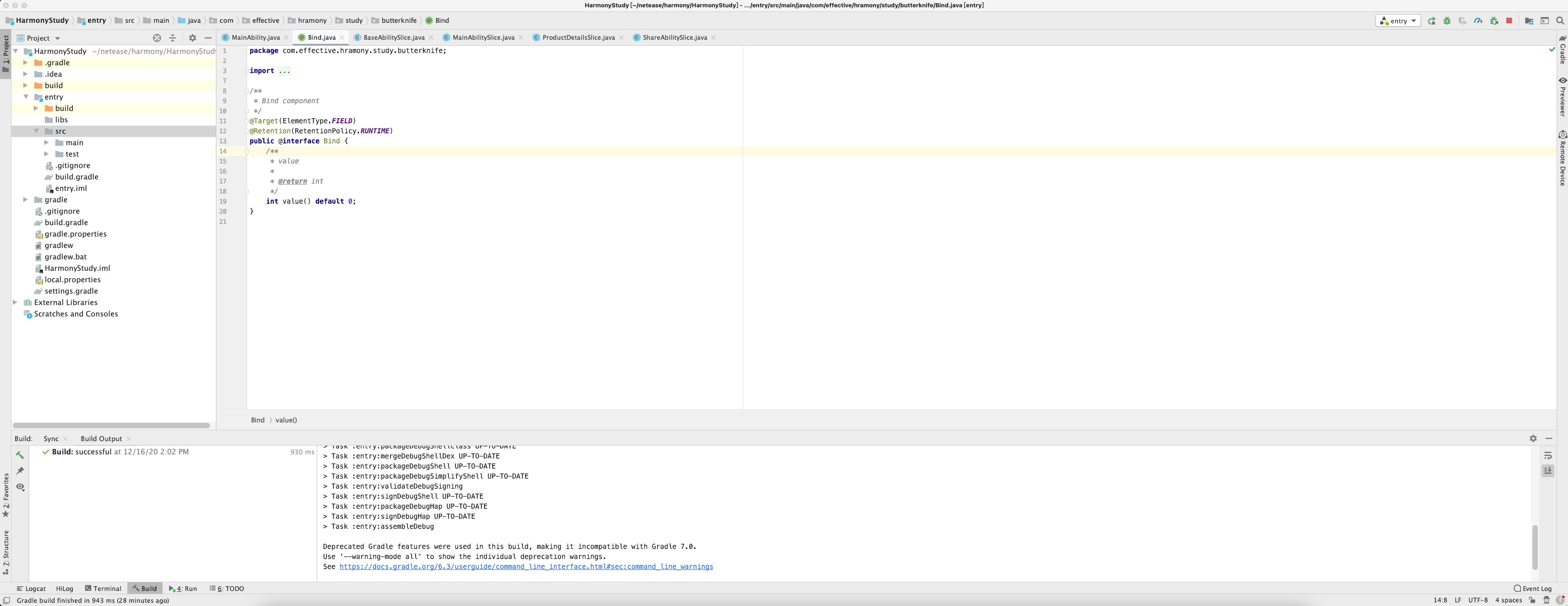Open the profiler gauge icon
1568x606 pixels.
[x=1478, y=21]
